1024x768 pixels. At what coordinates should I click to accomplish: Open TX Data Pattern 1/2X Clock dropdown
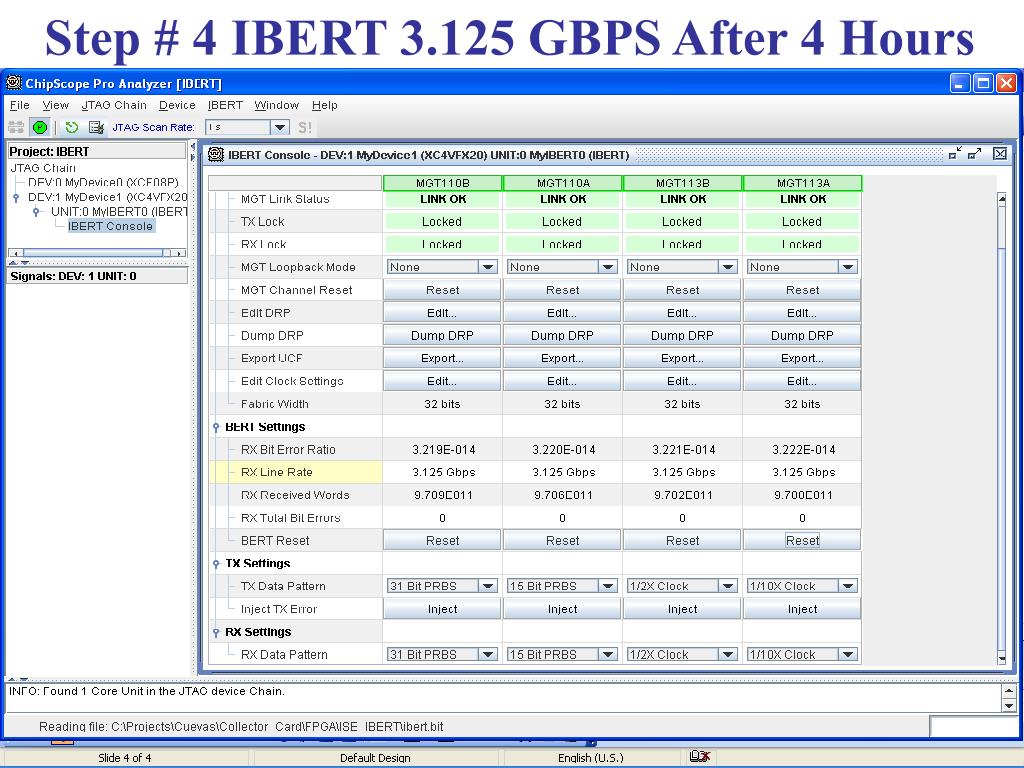tap(727, 586)
